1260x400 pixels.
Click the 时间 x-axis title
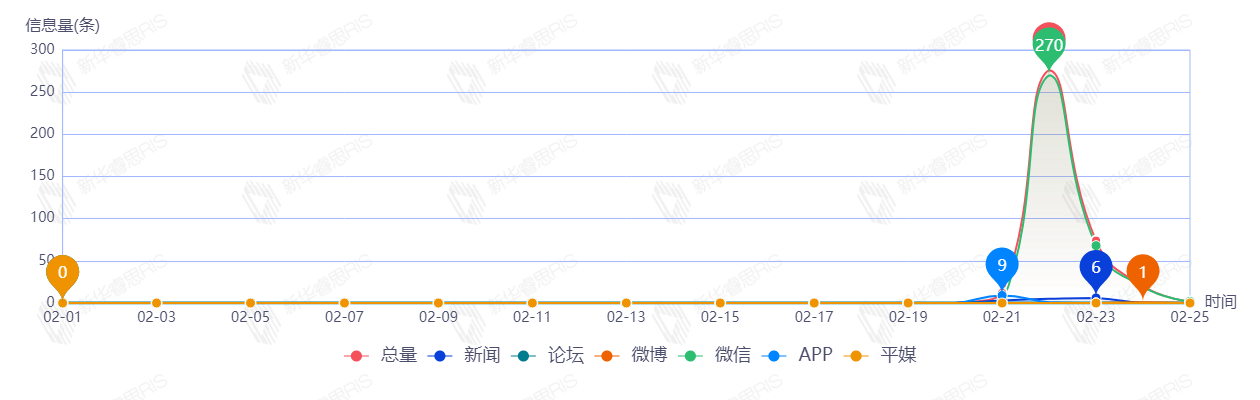click(x=1220, y=301)
